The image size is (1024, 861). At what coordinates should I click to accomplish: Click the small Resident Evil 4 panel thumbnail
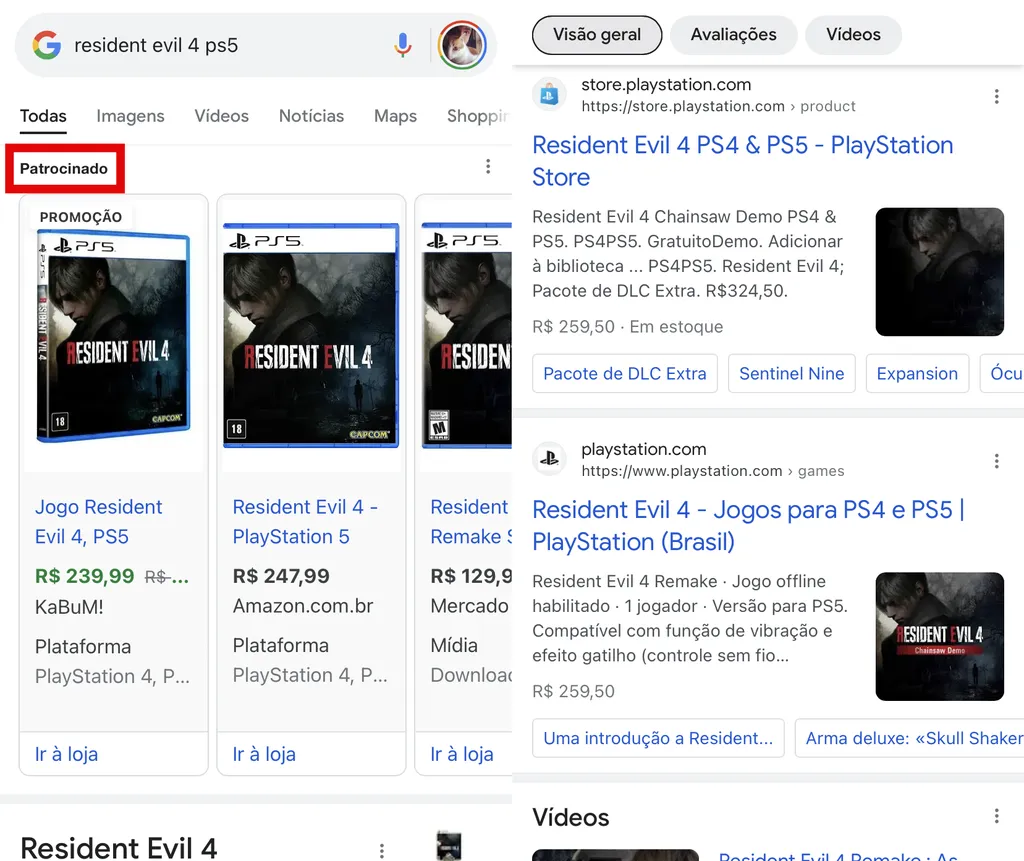pos(449,846)
